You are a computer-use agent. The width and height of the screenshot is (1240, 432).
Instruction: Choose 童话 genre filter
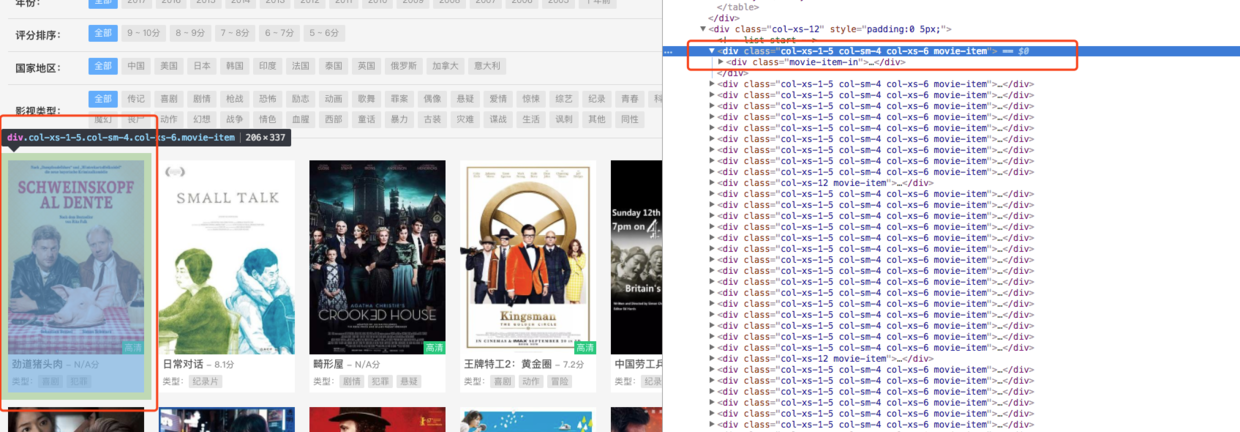click(366, 119)
